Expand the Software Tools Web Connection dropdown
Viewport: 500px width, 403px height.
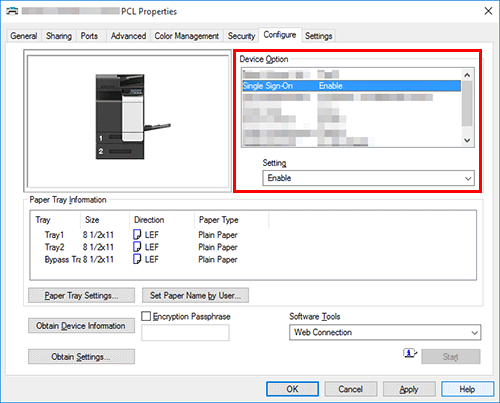[x=385, y=332]
